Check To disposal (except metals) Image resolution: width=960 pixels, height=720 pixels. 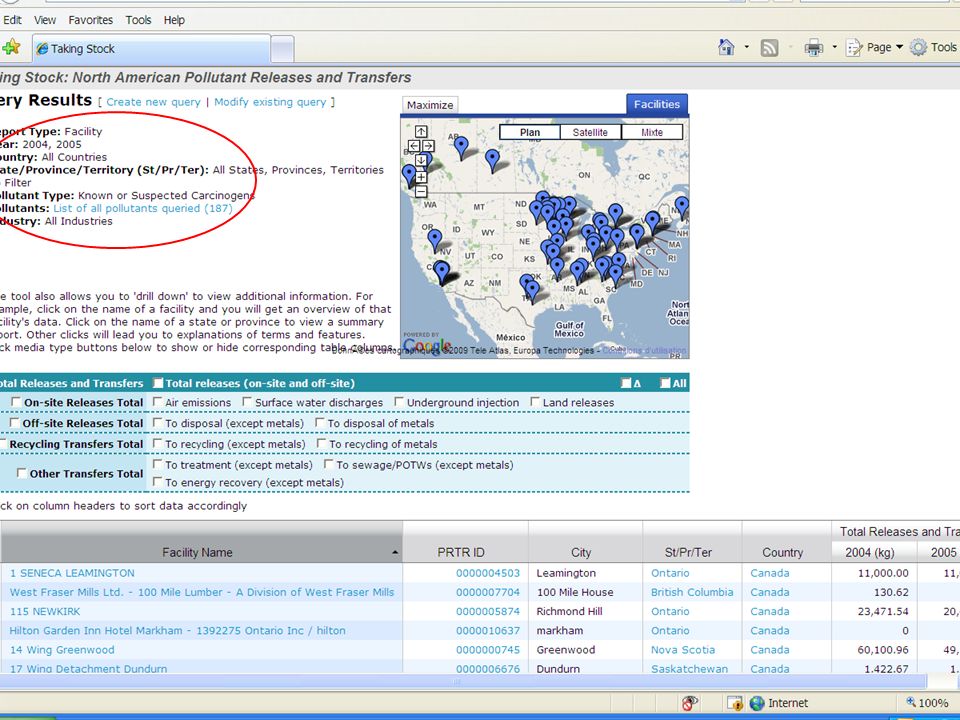click(157, 422)
